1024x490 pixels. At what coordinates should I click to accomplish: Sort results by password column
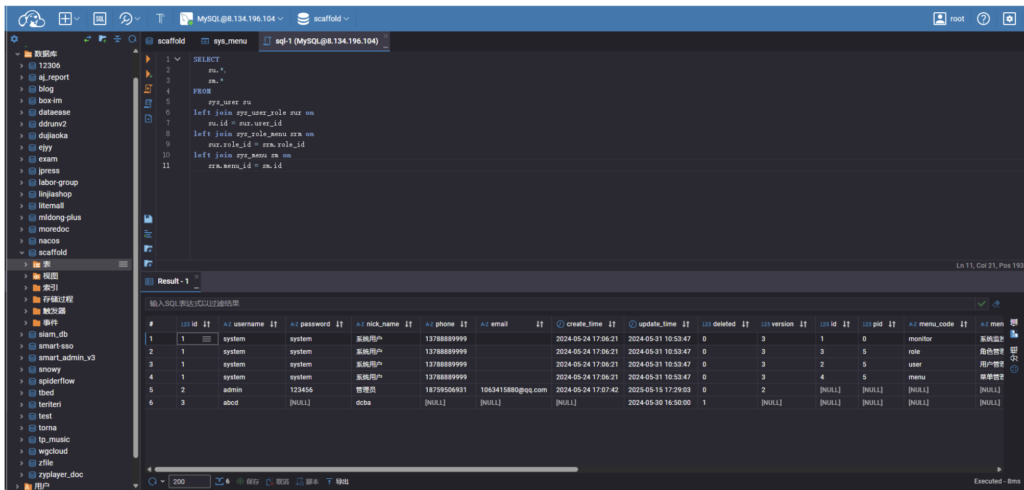click(x=340, y=324)
